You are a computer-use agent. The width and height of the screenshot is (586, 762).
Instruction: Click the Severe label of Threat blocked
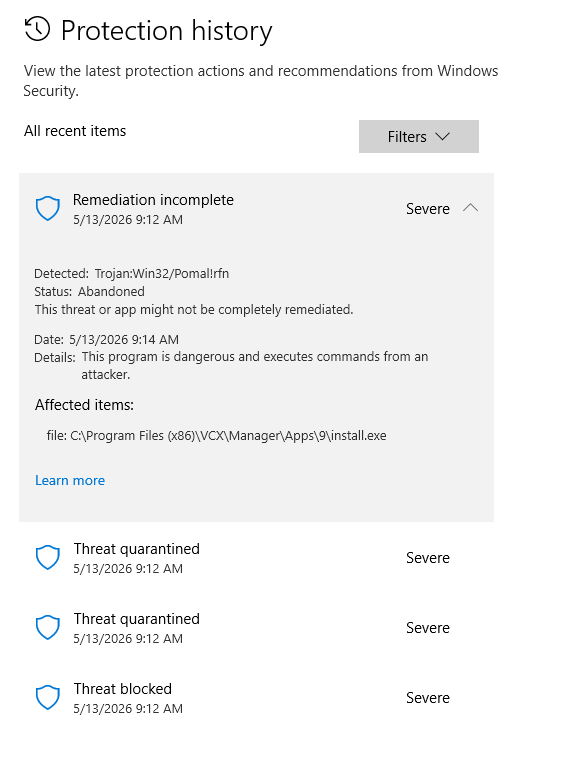coord(428,698)
